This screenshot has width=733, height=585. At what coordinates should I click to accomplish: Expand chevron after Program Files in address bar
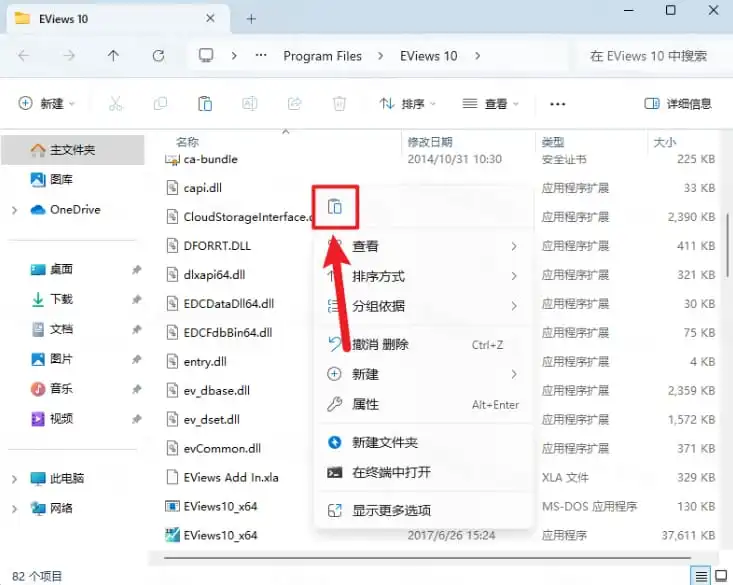[381, 56]
